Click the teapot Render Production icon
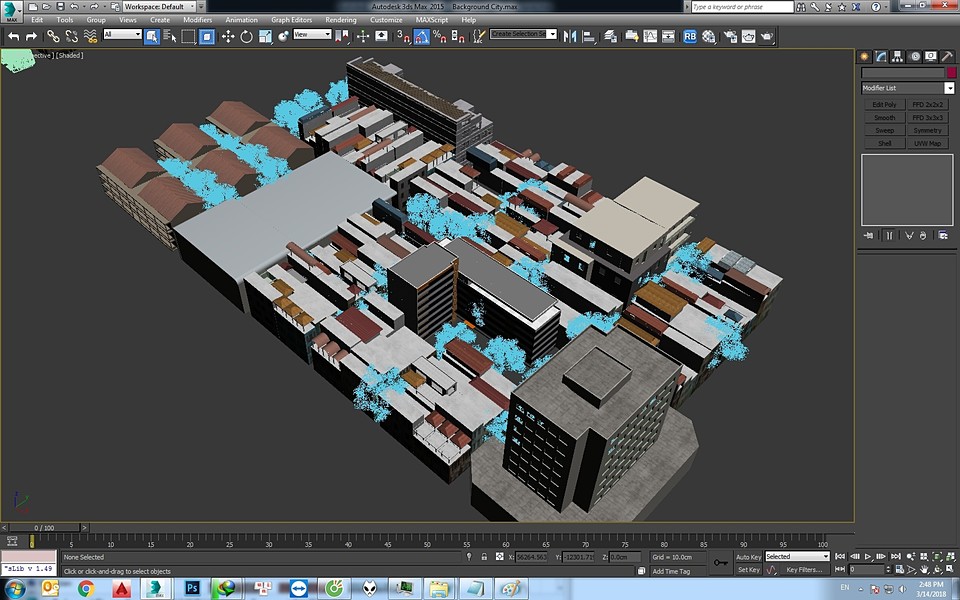 767,37
